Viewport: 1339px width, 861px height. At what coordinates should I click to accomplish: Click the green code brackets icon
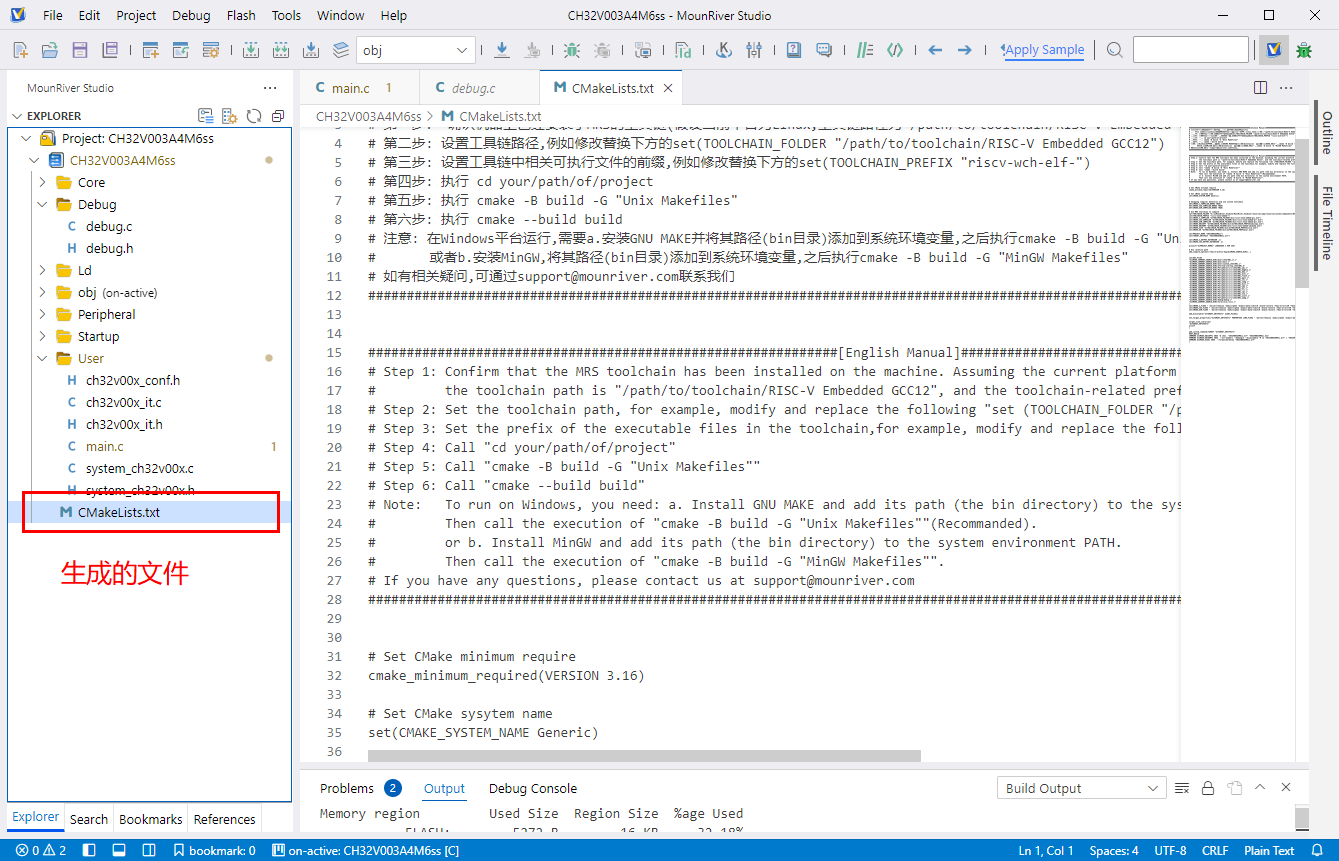click(x=896, y=49)
